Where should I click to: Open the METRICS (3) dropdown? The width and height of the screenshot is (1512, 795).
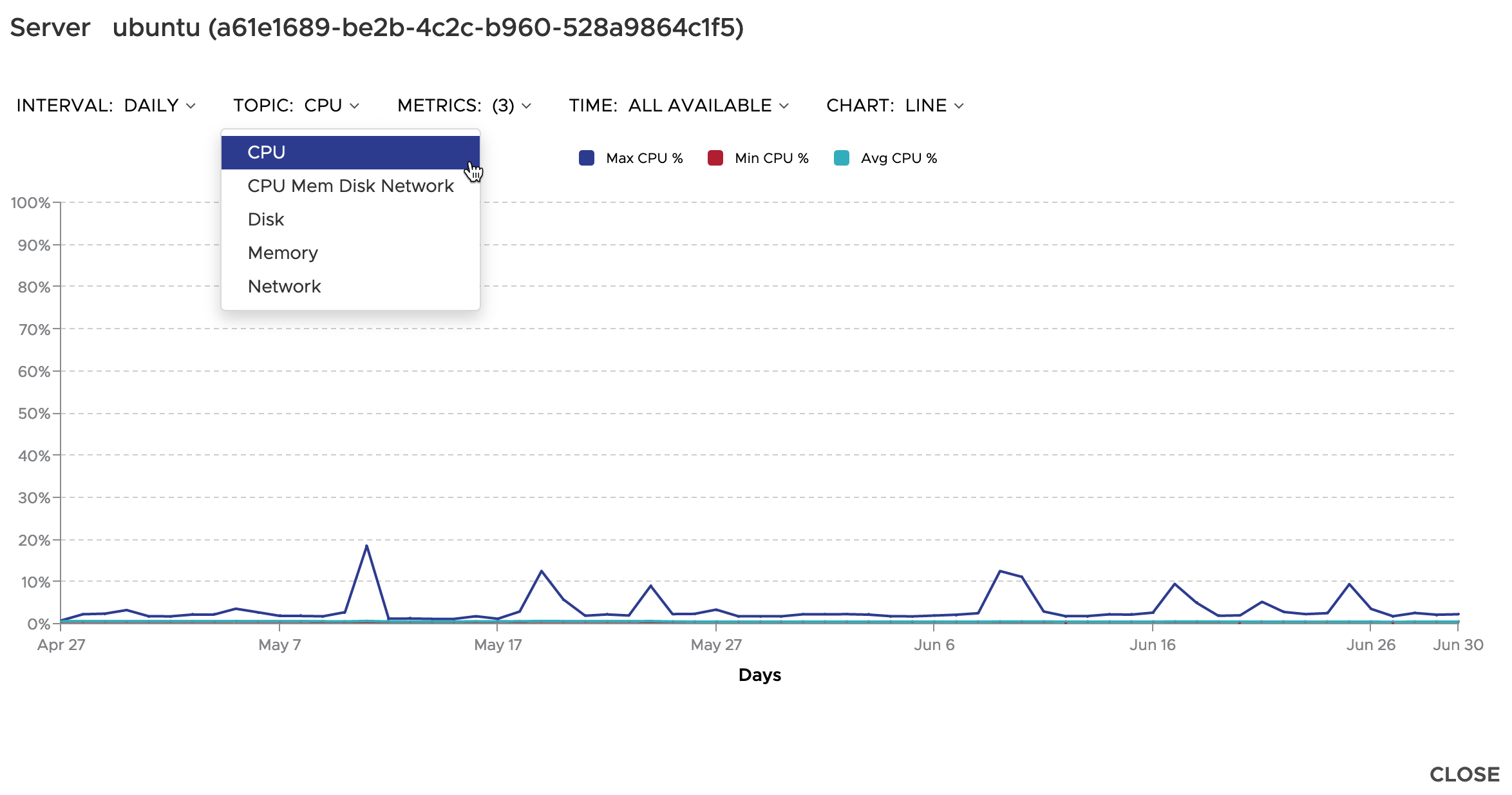464,105
